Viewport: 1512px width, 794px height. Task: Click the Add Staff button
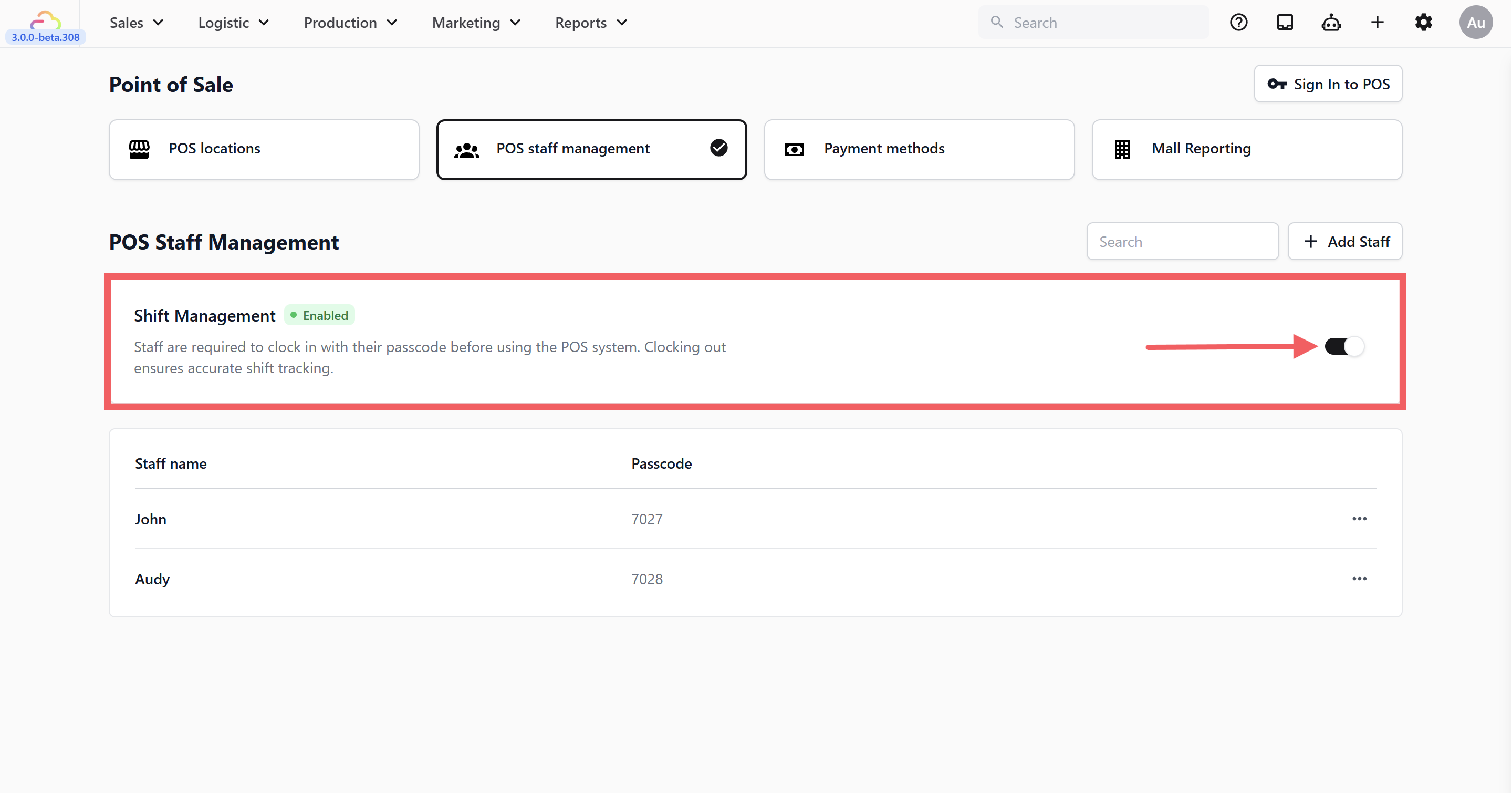coord(1344,241)
